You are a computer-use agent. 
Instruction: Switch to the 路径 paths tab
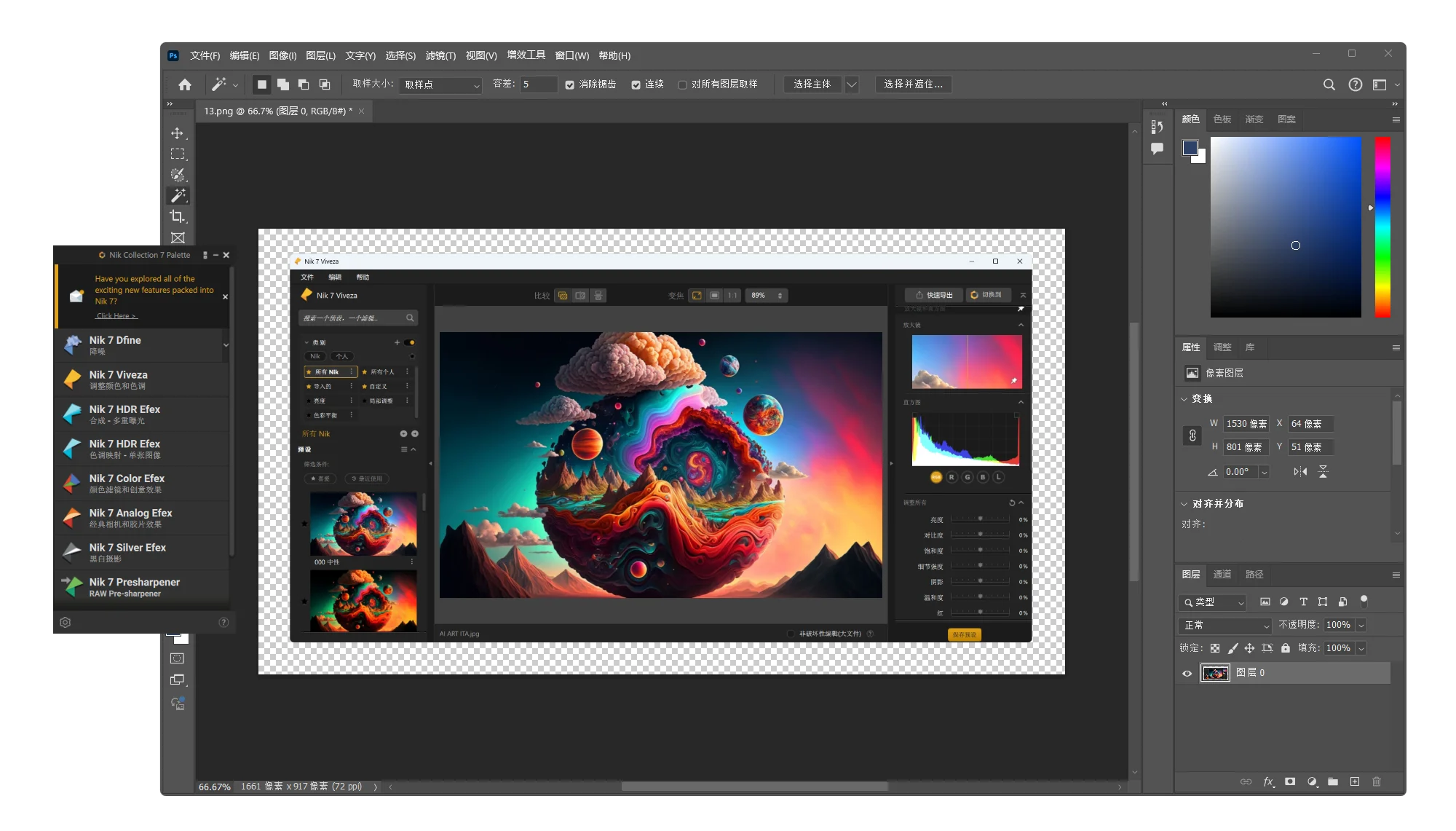(1254, 575)
